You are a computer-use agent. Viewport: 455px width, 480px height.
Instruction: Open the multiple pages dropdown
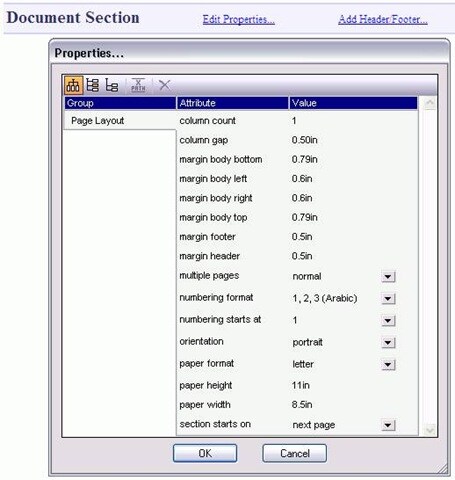pyautogui.click(x=388, y=276)
